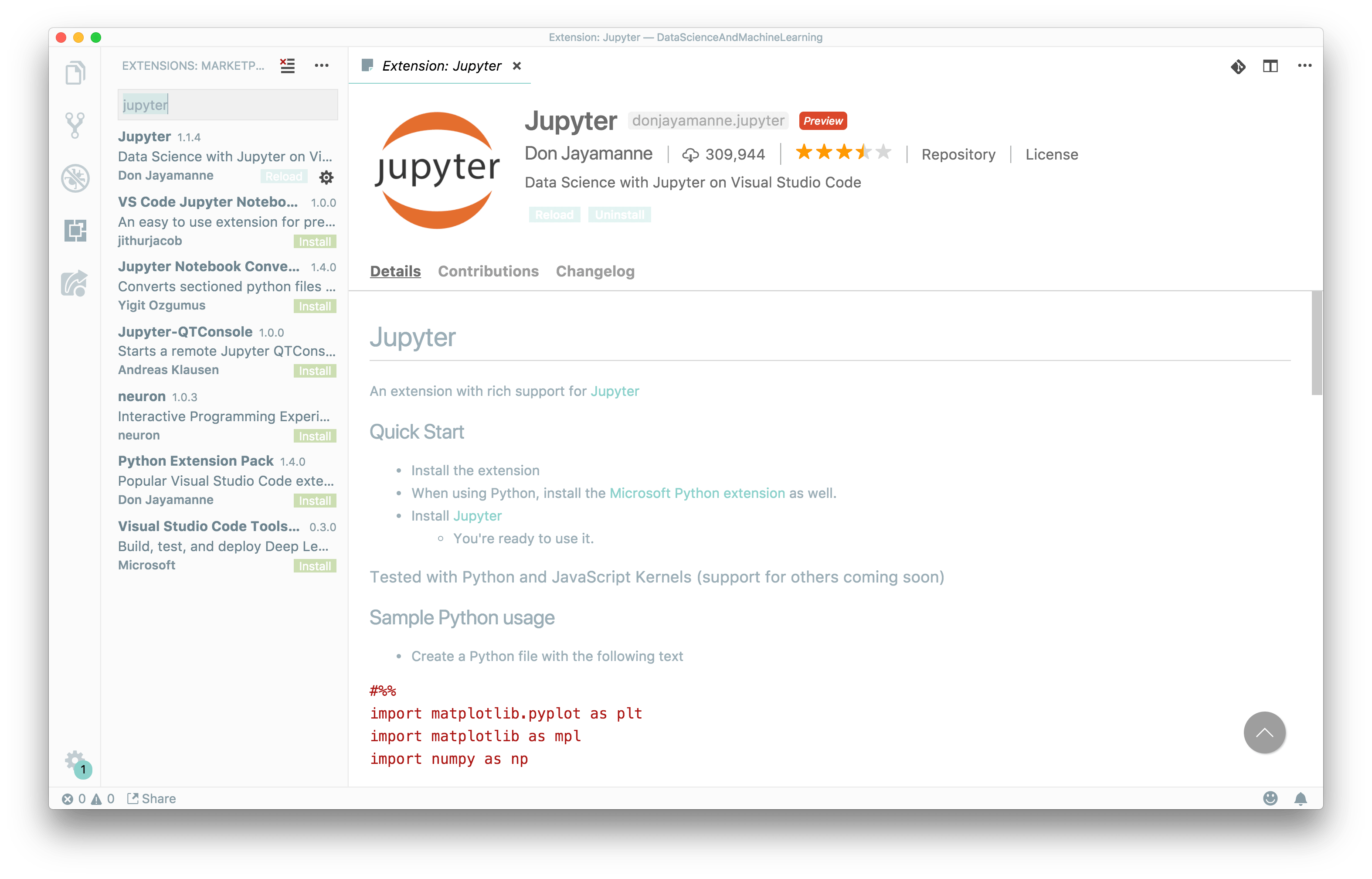Open the editor More Actions menu

pos(1305,66)
